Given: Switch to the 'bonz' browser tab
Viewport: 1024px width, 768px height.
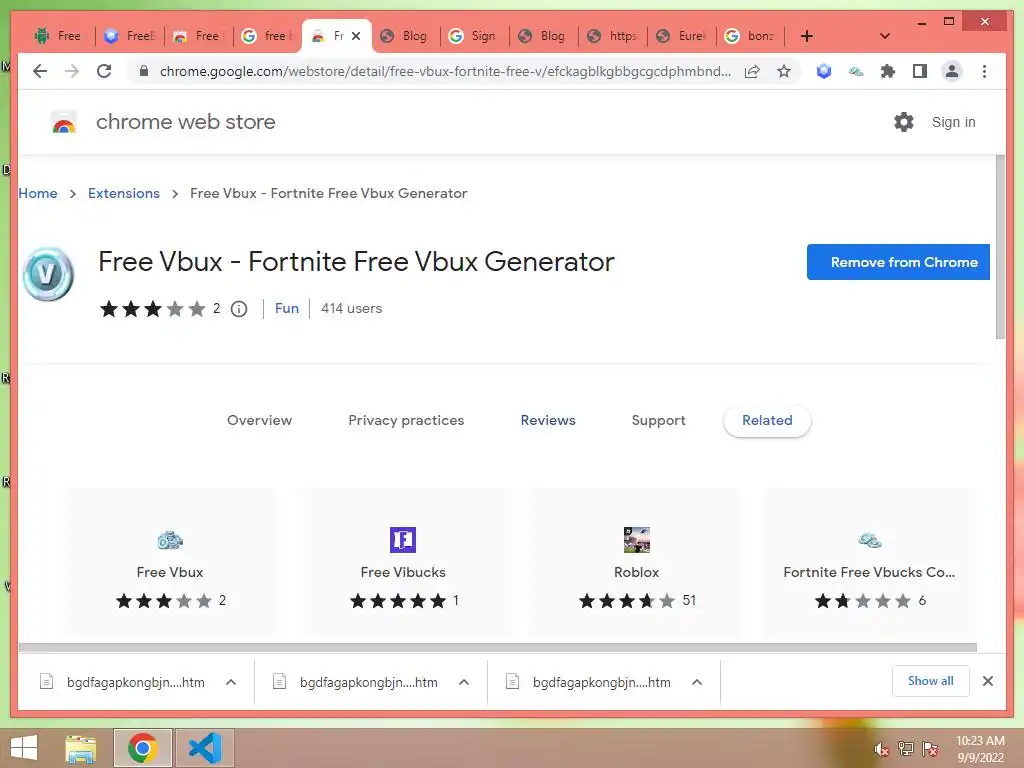Looking at the screenshot, I should (x=750, y=36).
